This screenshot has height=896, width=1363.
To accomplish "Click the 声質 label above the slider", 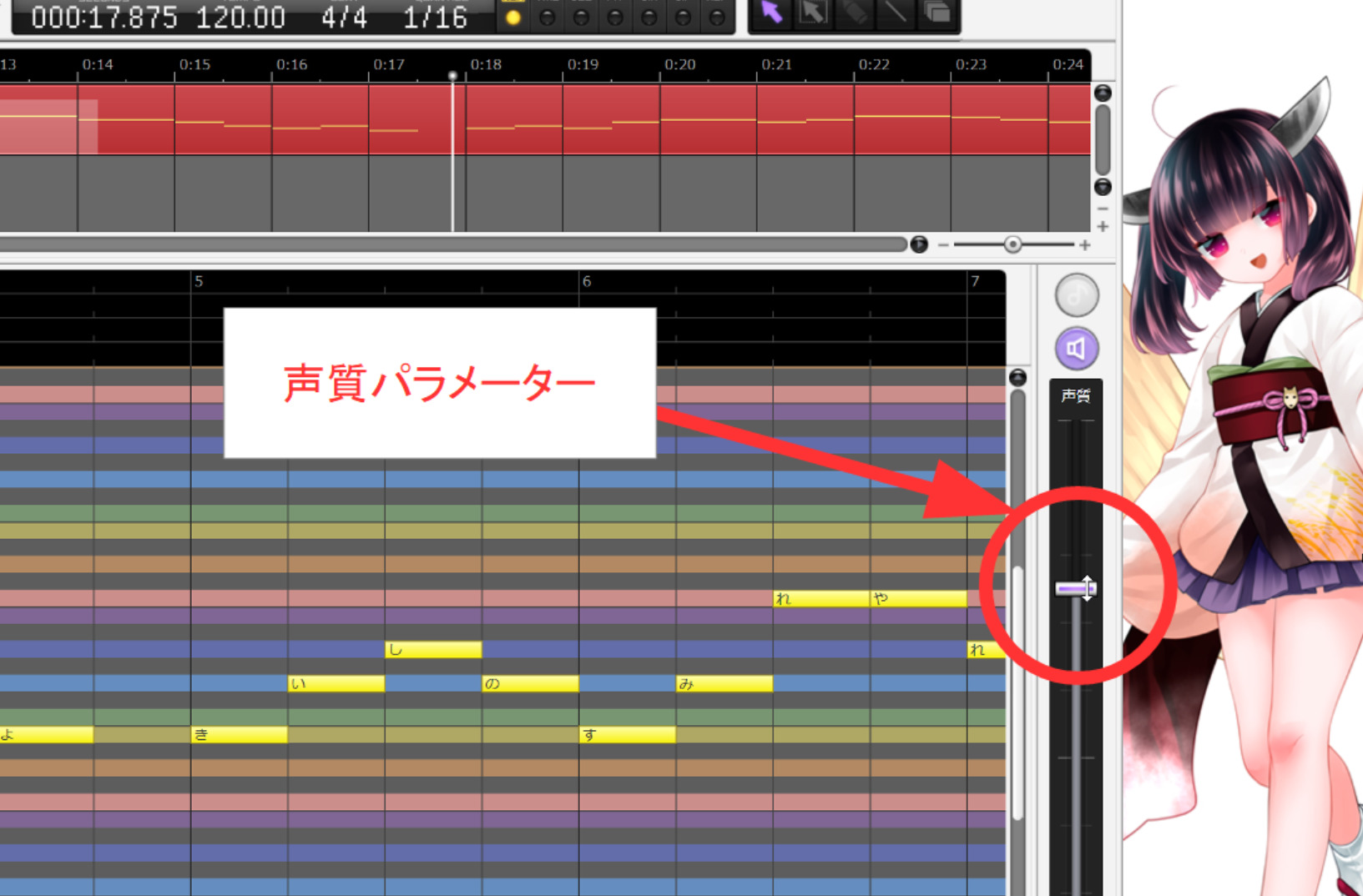I will [1076, 395].
